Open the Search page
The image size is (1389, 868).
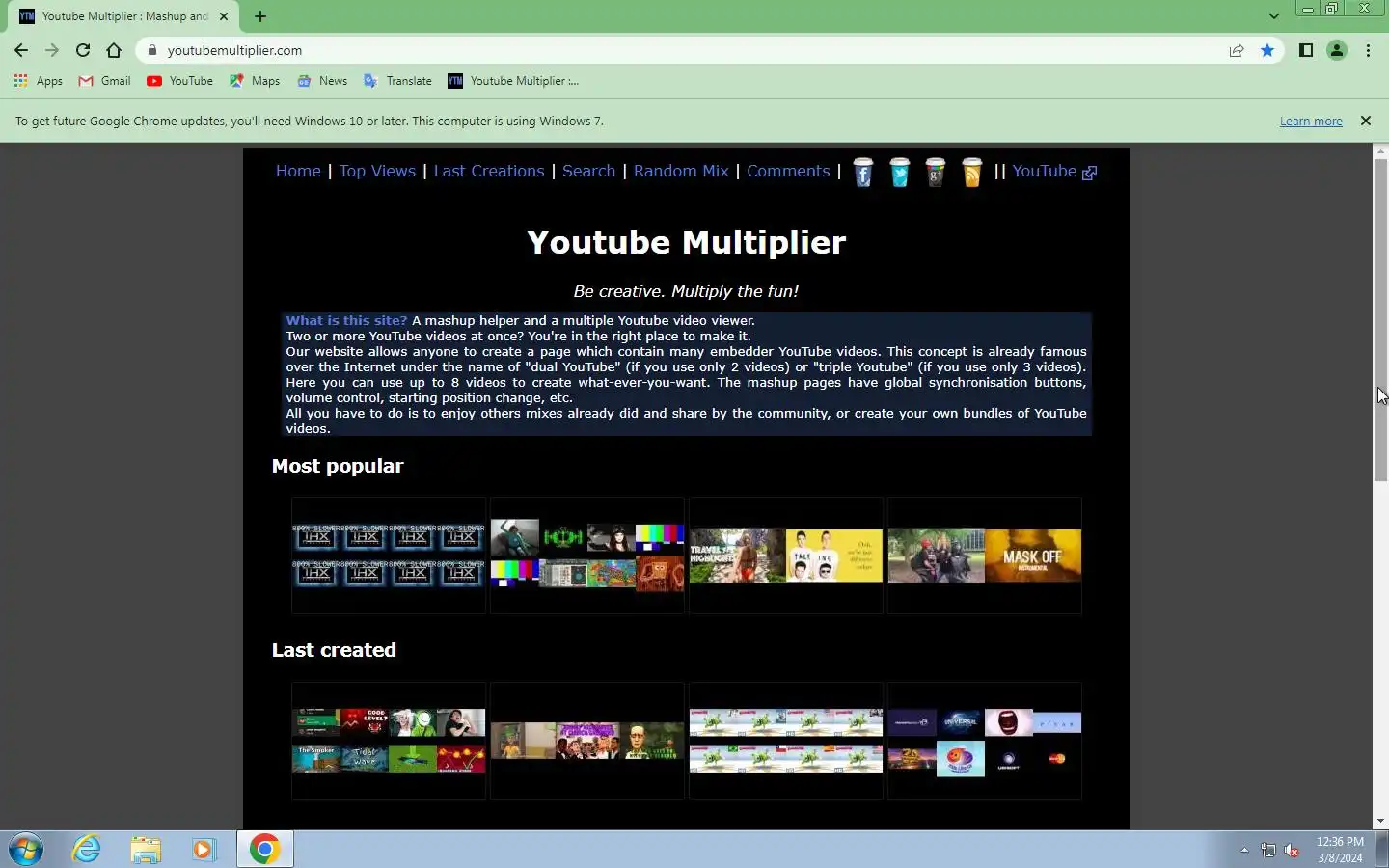click(x=588, y=171)
